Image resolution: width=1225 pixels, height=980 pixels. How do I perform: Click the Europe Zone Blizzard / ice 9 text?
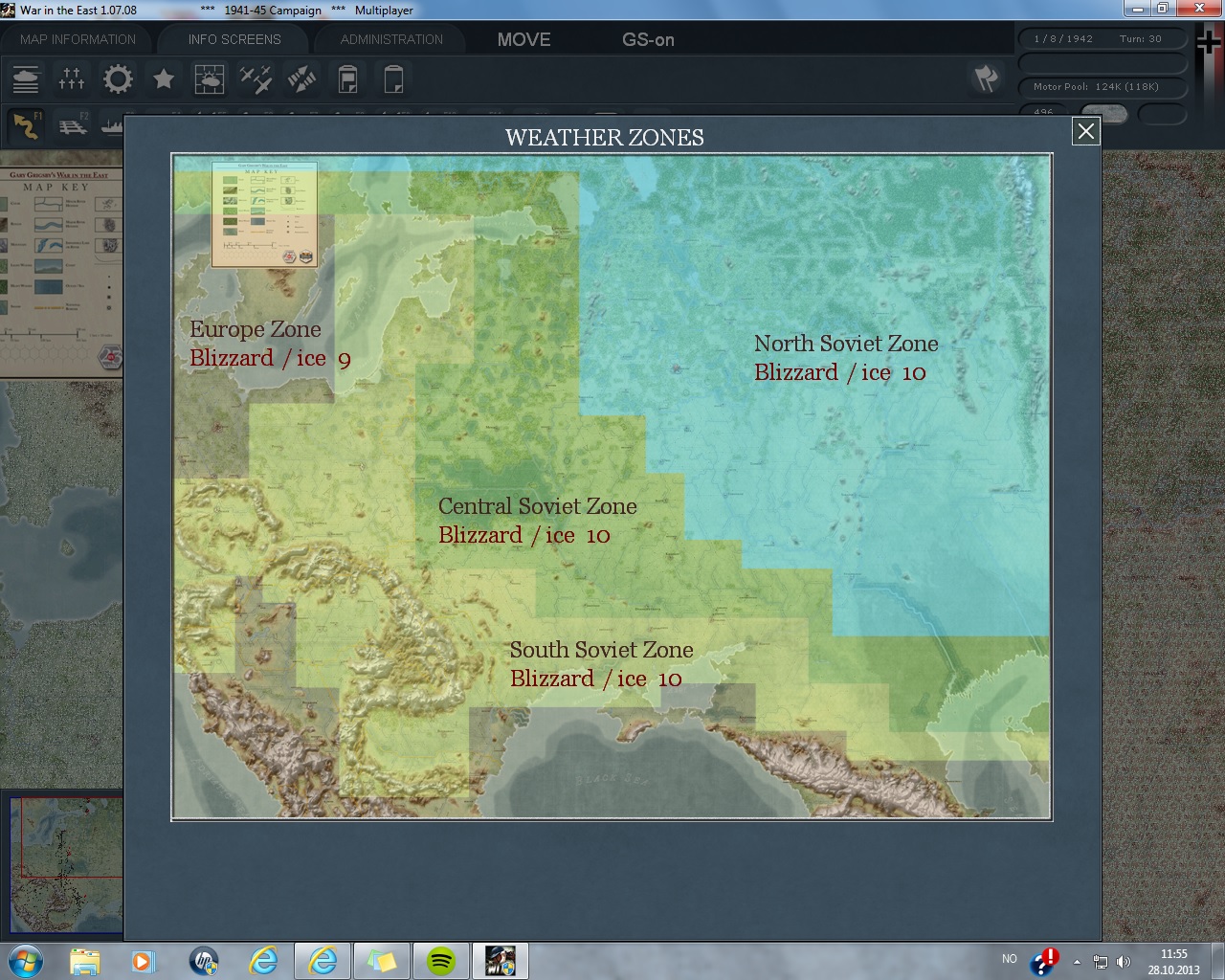click(x=271, y=359)
